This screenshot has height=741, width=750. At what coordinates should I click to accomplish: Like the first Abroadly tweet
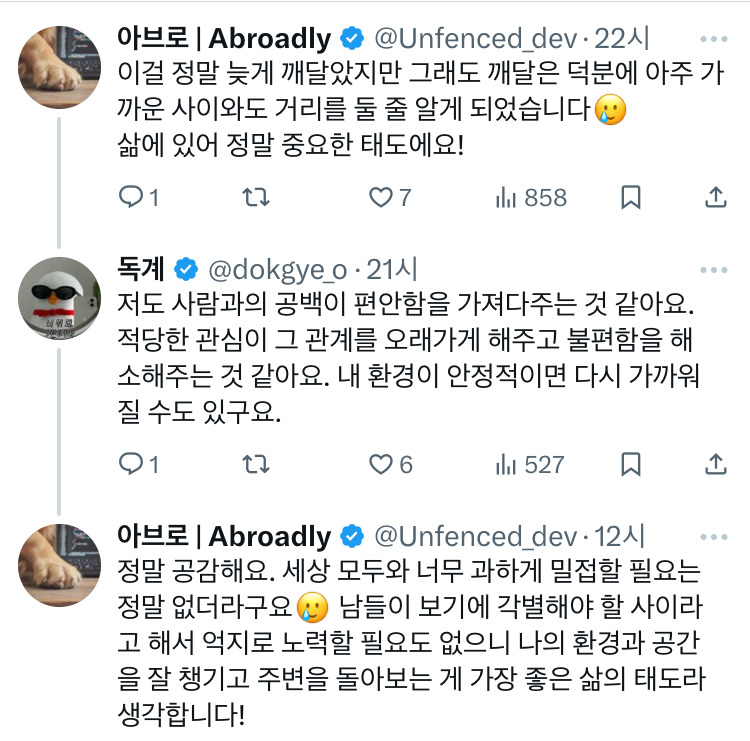pos(381,198)
